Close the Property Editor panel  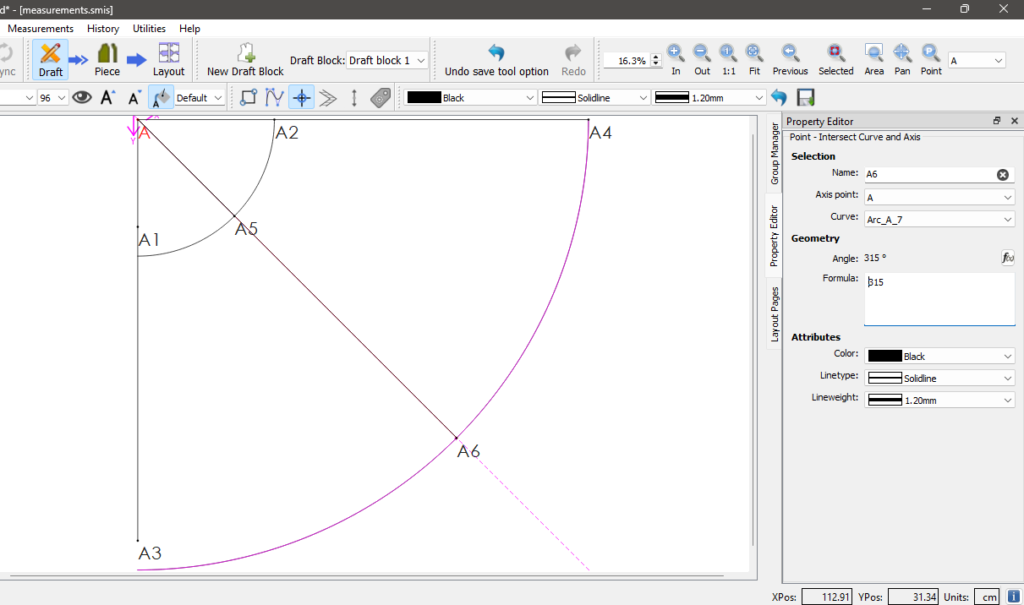coord(1014,121)
